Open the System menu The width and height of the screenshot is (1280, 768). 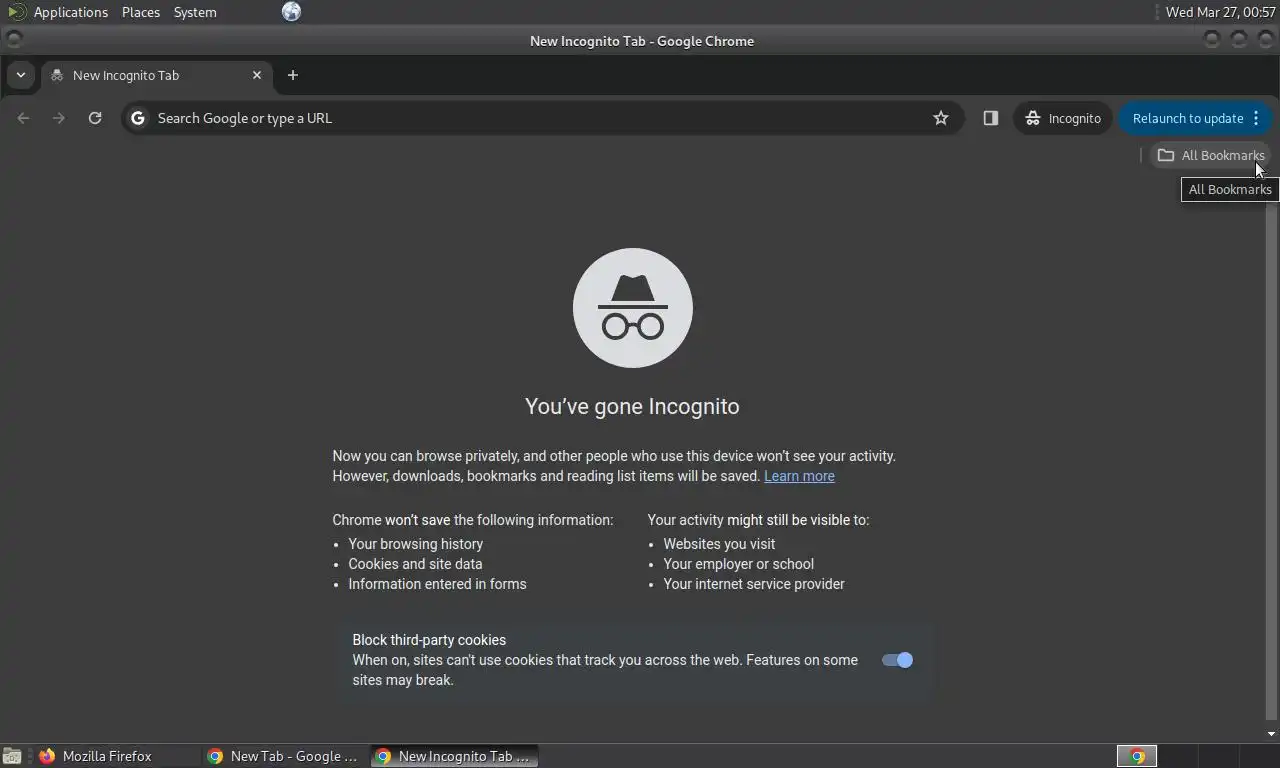[x=195, y=12]
